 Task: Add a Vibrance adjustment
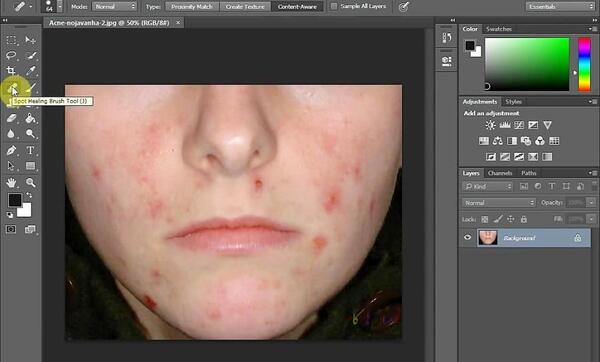pos(547,125)
